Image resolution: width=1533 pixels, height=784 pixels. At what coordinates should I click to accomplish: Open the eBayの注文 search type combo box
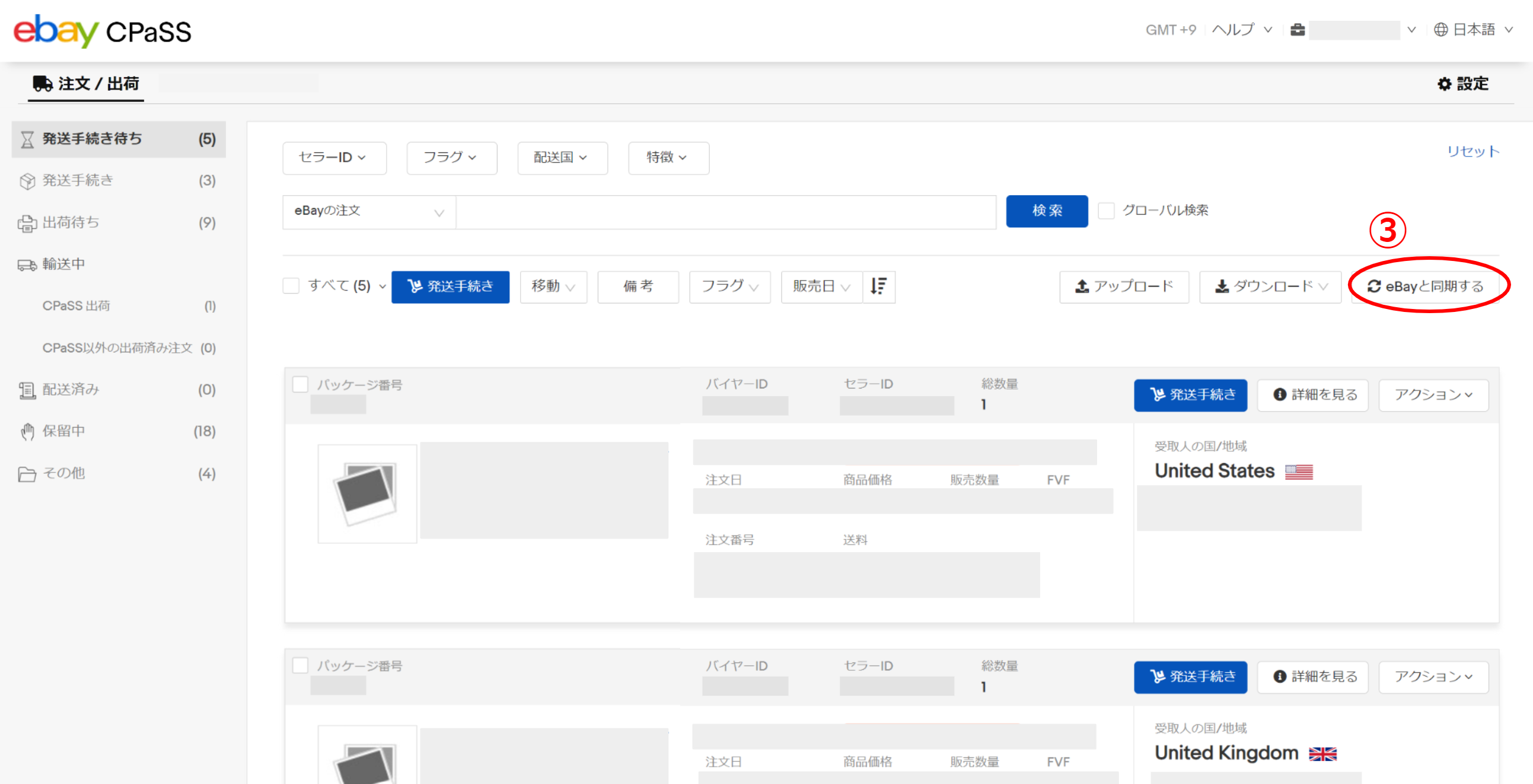(369, 212)
